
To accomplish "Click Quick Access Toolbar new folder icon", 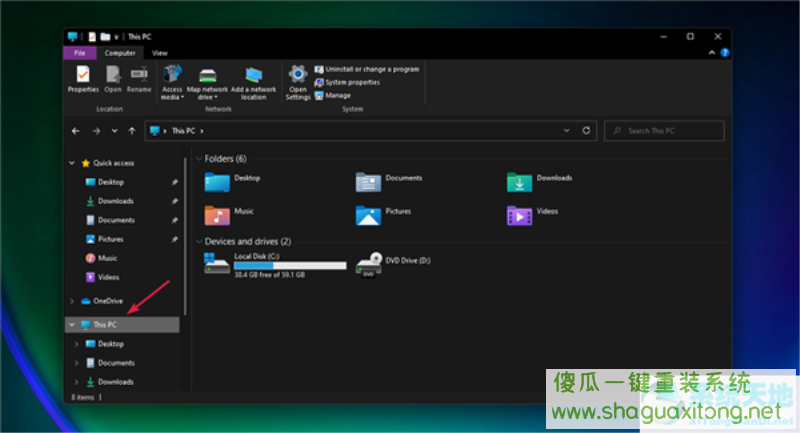I will [105, 37].
